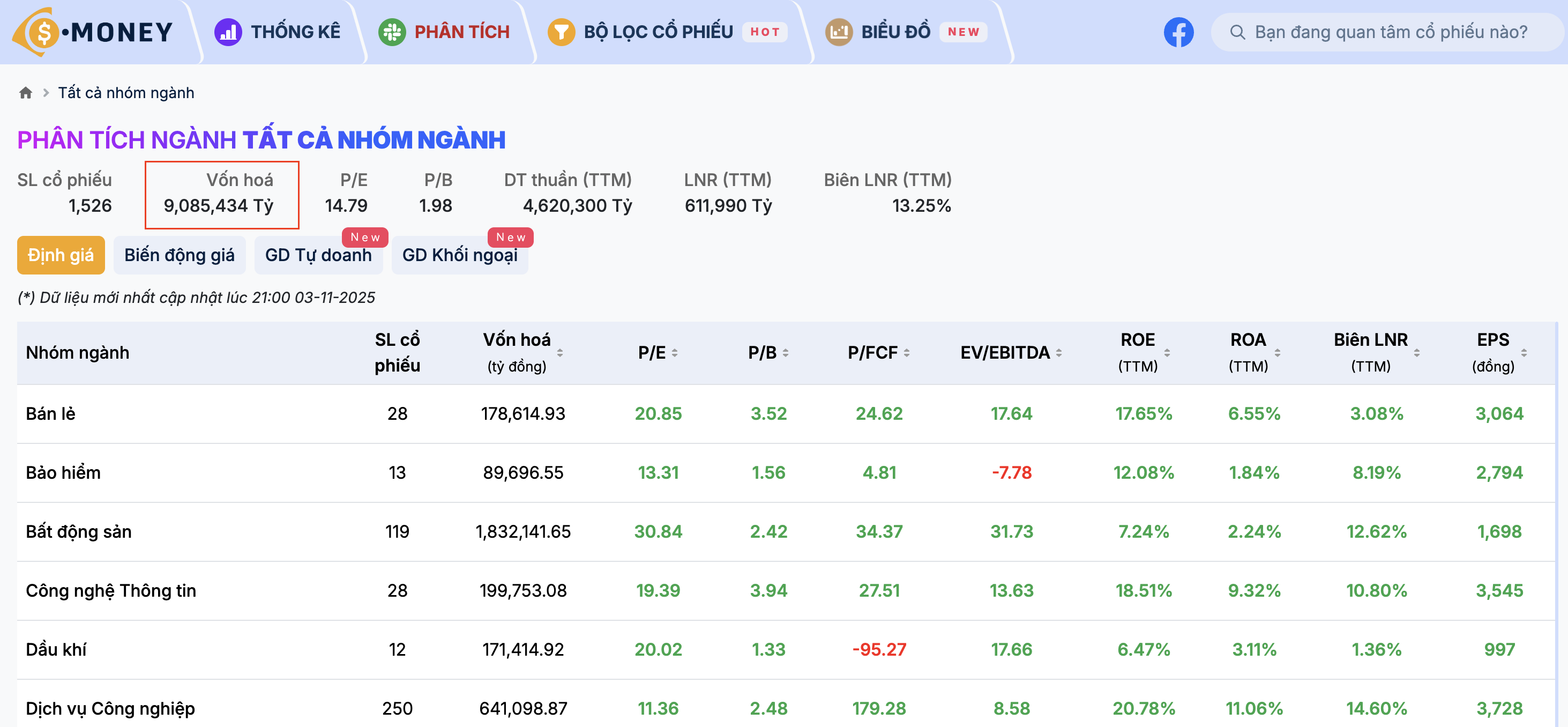Sort table by EV/EBITDA column arrow
The height and width of the screenshot is (727, 1568).
[x=1058, y=353]
